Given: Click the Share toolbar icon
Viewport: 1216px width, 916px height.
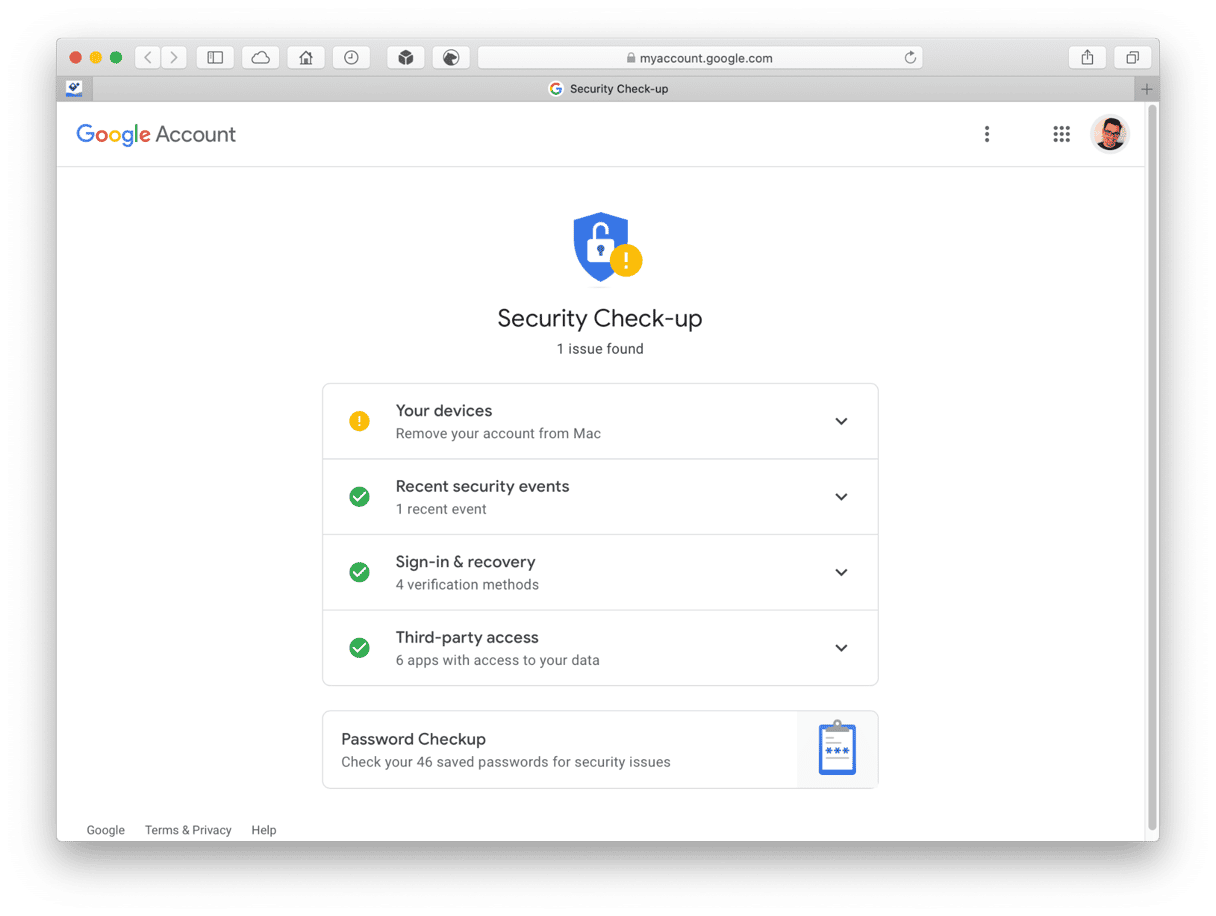Looking at the screenshot, I should pyautogui.click(x=1087, y=58).
